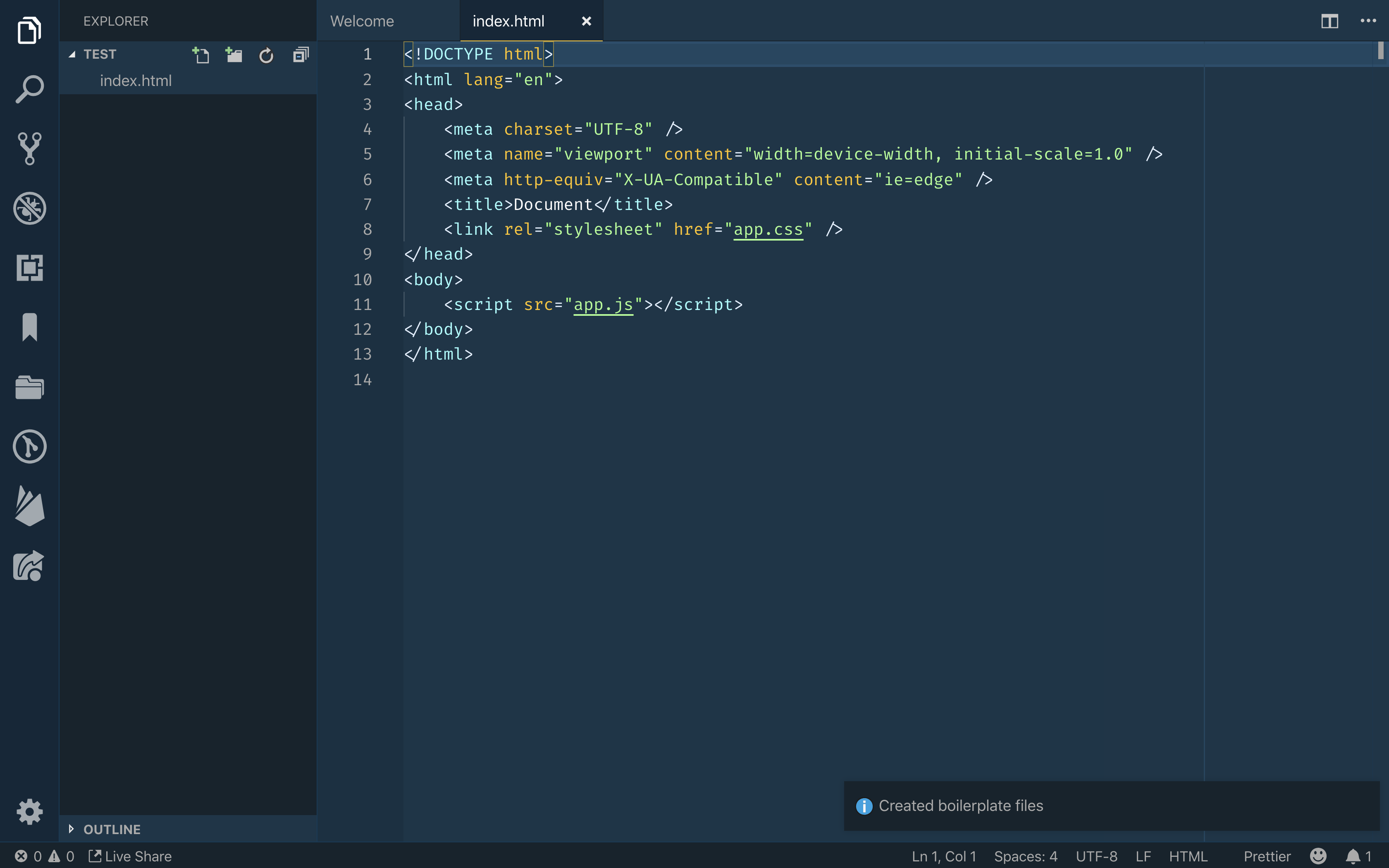Open the Search view
The image size is (1389, 868).
pos(29,90)
